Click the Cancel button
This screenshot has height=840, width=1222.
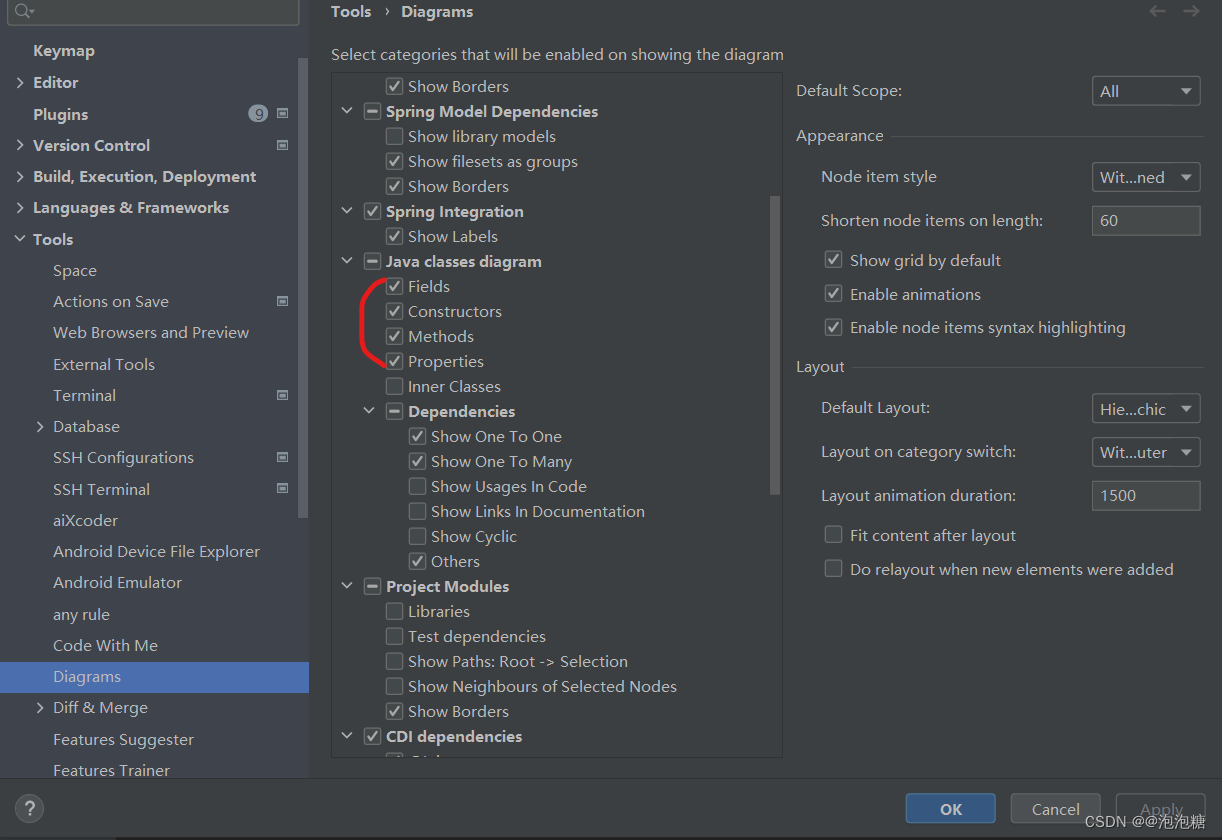click(x=1055, y=808)
